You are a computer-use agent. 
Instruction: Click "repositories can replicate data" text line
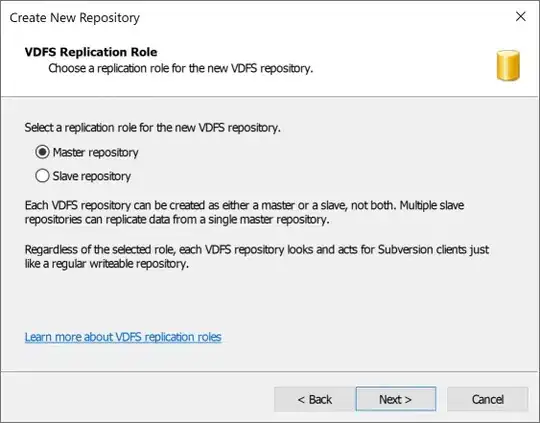click(x=177, y=219)
